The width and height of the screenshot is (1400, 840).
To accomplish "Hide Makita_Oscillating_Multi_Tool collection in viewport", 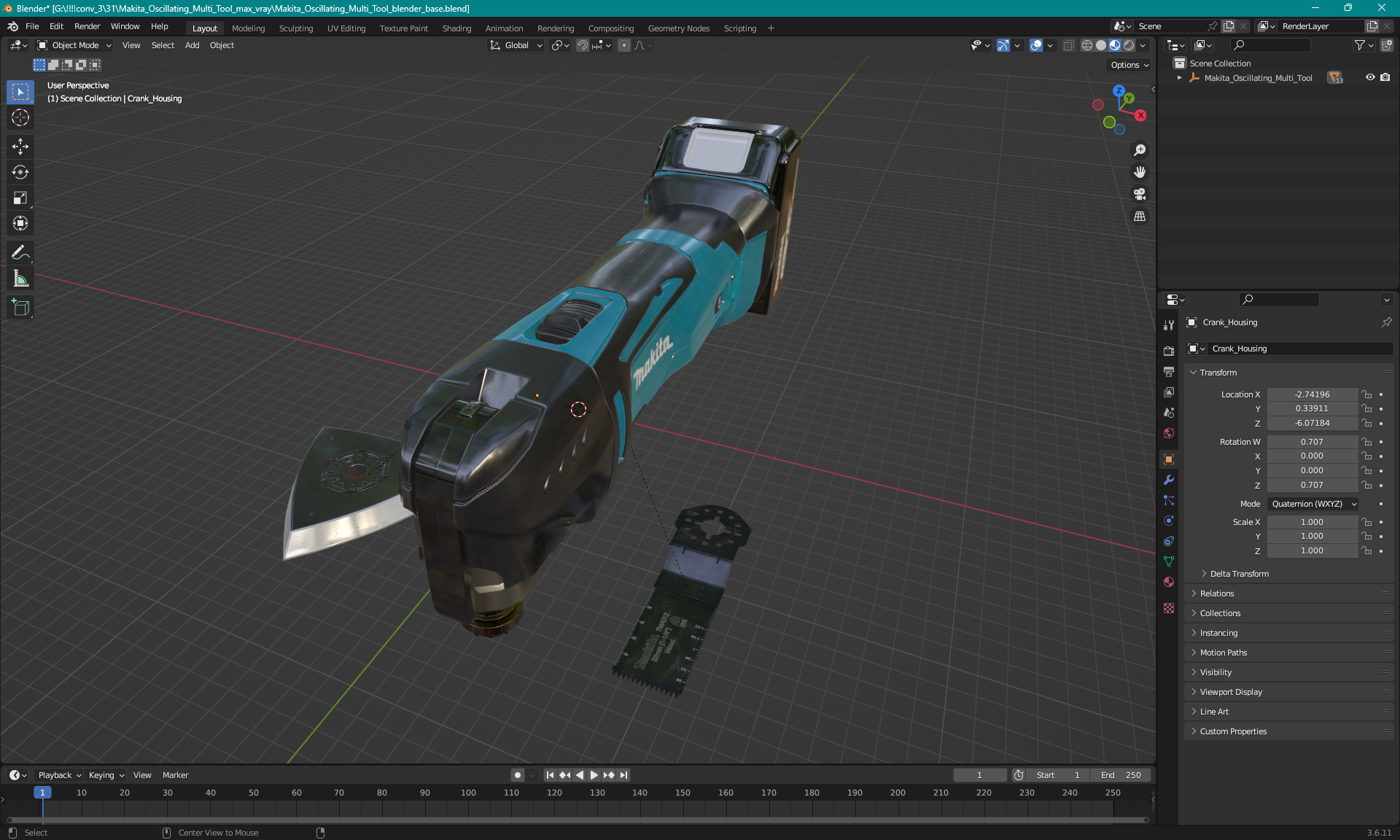I will [1370, 77].
